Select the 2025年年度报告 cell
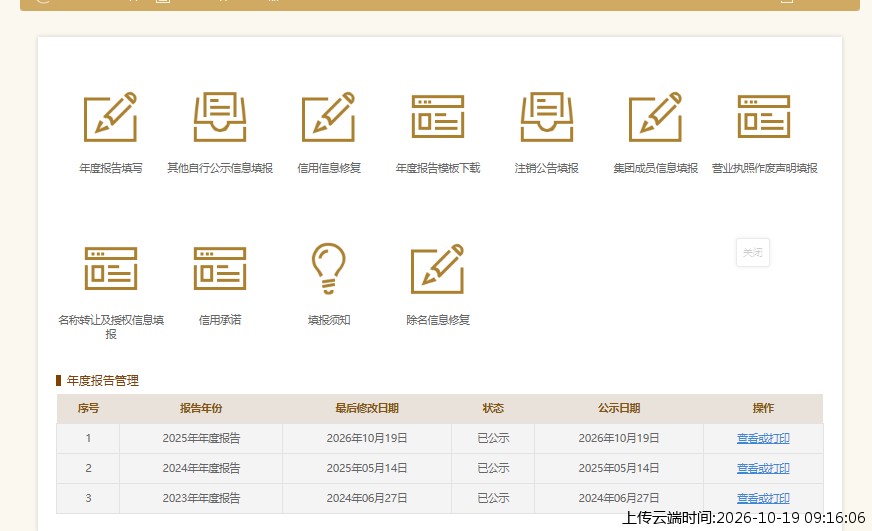Viewport: 872px width, 531px height. coord(201,438)
